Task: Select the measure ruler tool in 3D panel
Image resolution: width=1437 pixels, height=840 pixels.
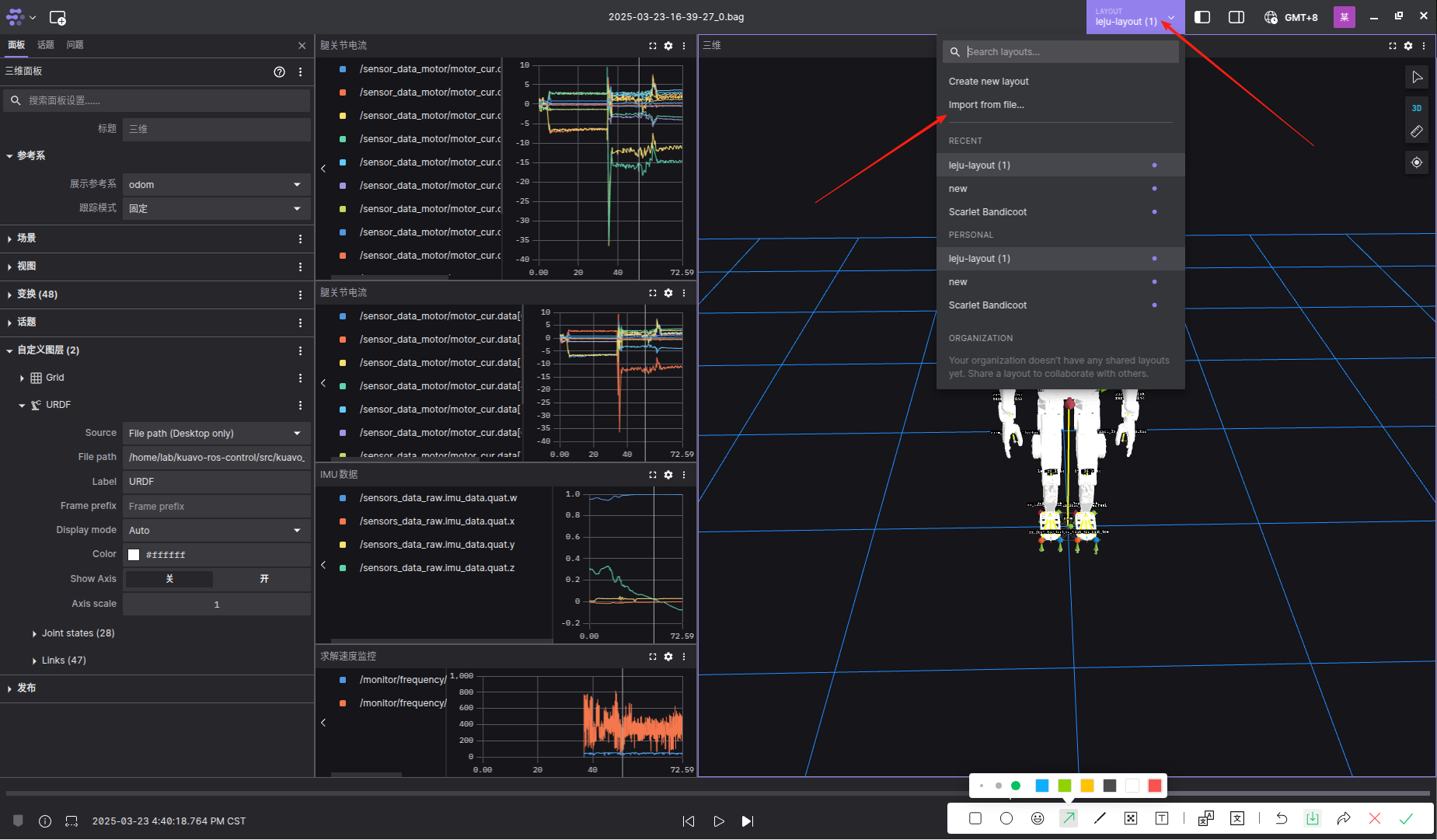Action: pyautogui.click(x=1416, y=132)
